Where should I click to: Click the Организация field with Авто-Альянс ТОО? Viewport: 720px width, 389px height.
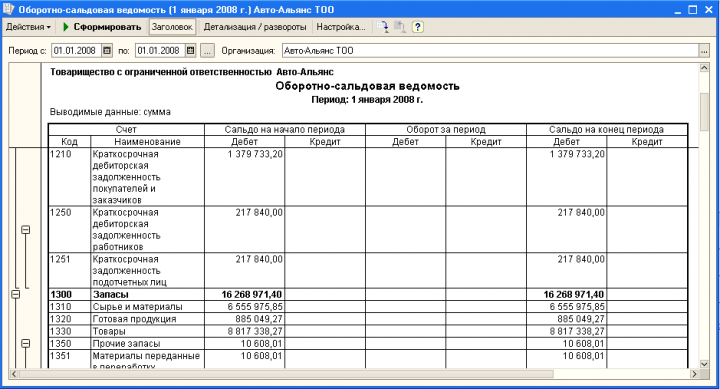tap(490, 51)
